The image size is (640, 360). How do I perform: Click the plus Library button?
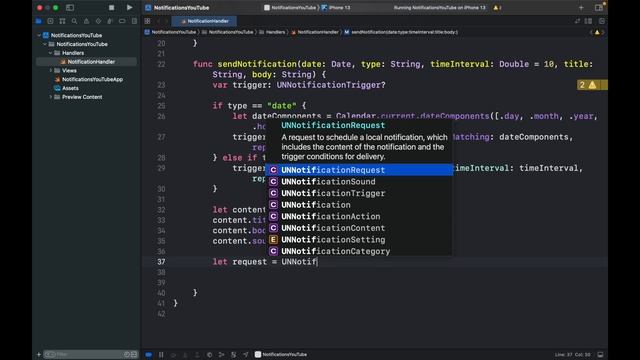point(581,8)
